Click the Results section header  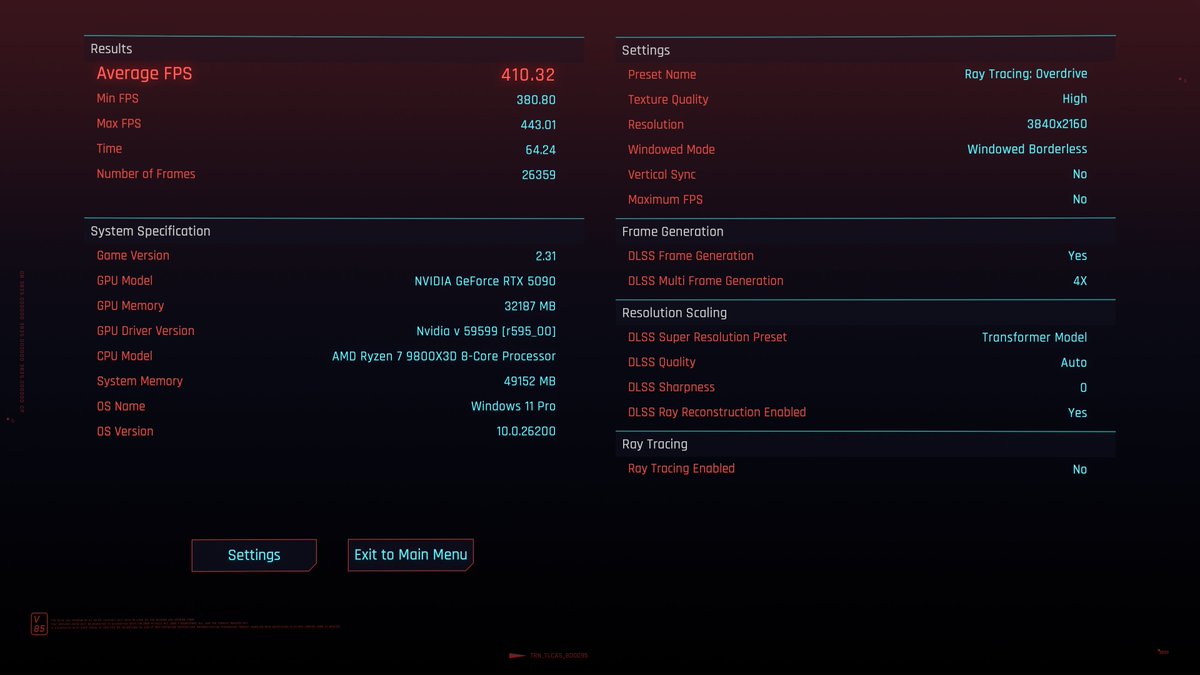pos(111,49)
